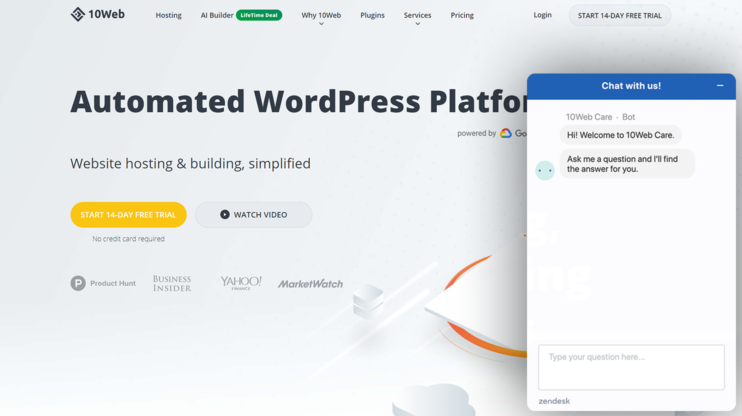Screen dimensions: 742x416
Task: Open the AI Builder menu item
Action: point(217,15)
